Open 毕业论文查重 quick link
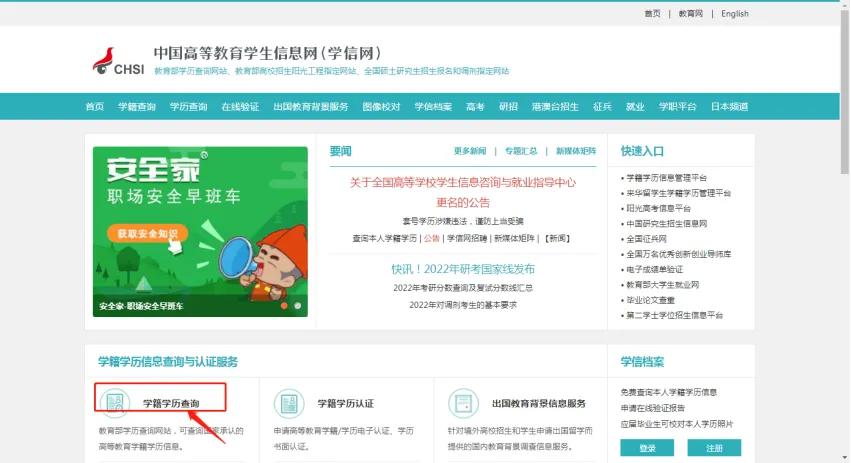Viewport: 851px width, 463px height. point(650,300)
